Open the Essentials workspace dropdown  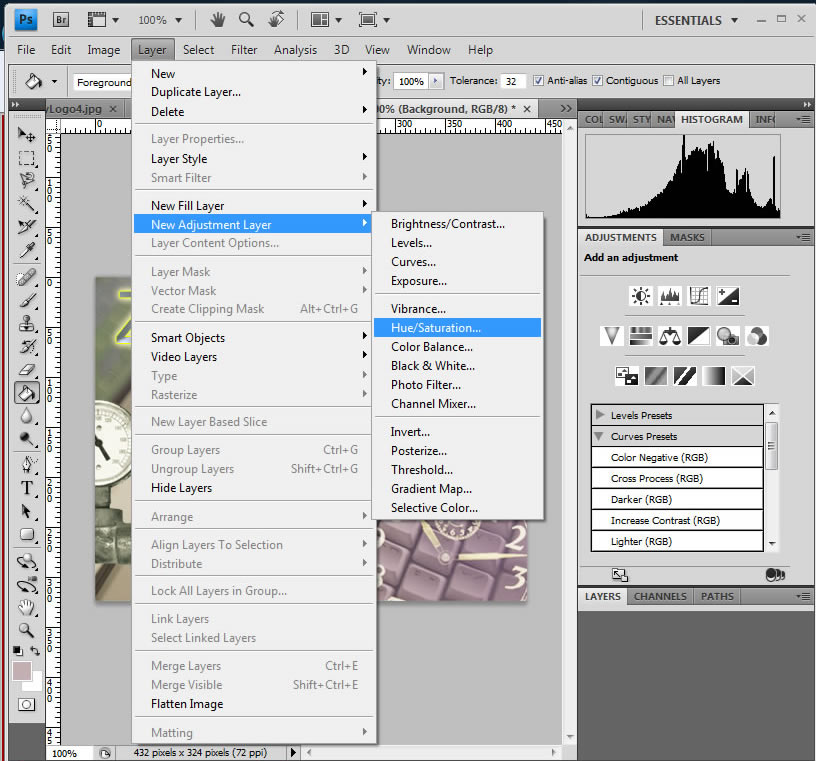[696, 20]
